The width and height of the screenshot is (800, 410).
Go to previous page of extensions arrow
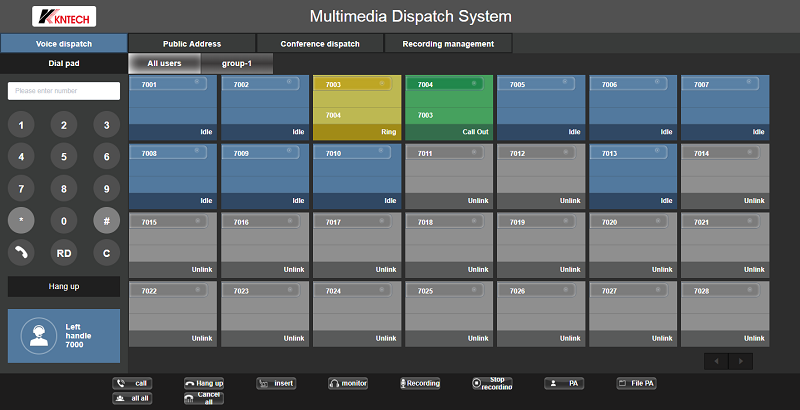click(x=716, y=361)
